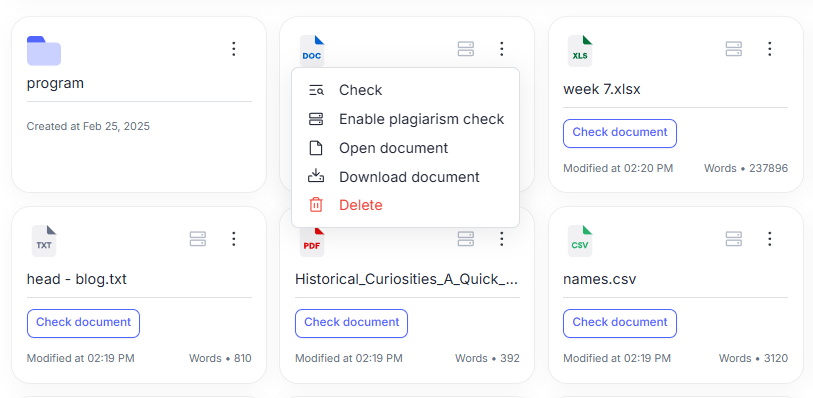Click the CSV file icon
The height and width of the screenshot is (398, 813).
point(580,241)
